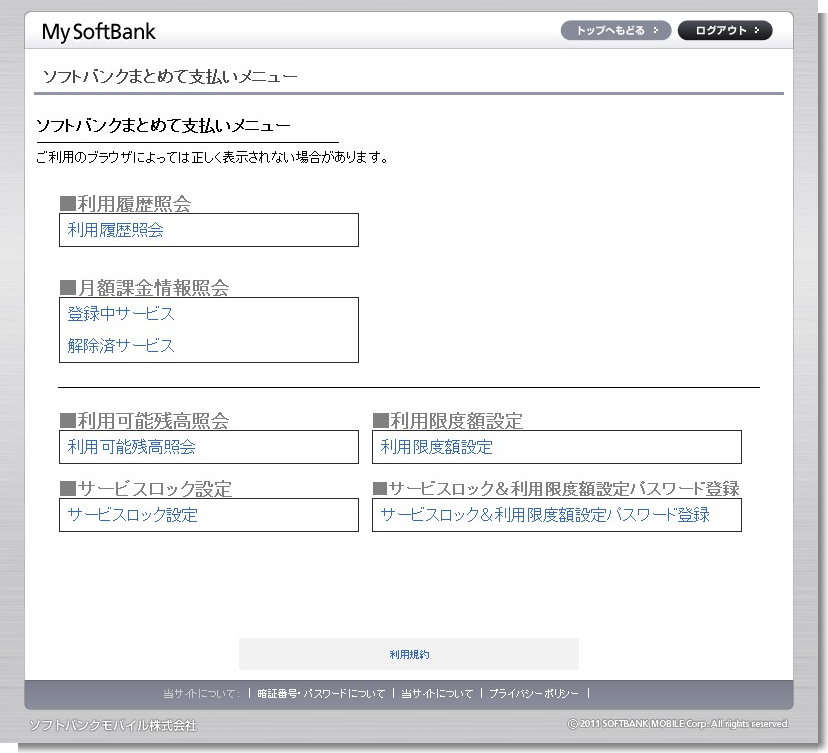Click the 2011 SOFTBANK MOBILE copyright text
This screenshot has height=753, width=828.
(679, 724)
